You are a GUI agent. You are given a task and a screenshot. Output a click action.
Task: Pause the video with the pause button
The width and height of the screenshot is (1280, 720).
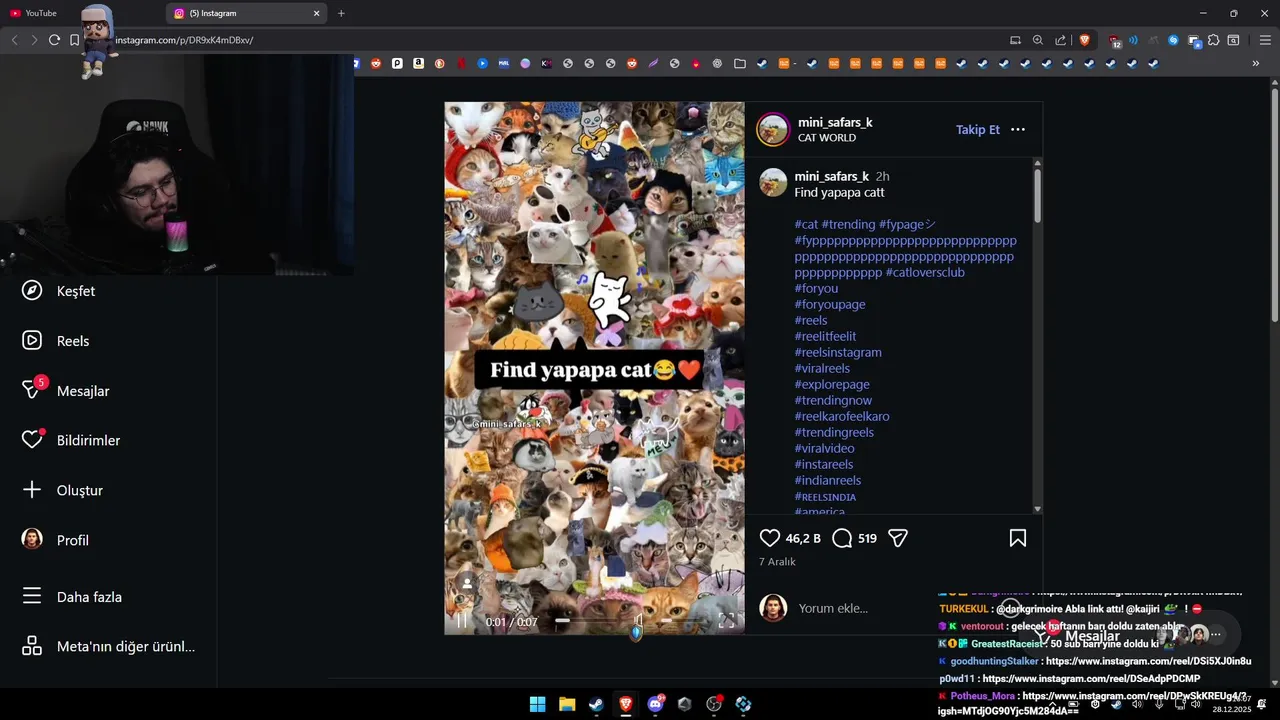(462, 621)
